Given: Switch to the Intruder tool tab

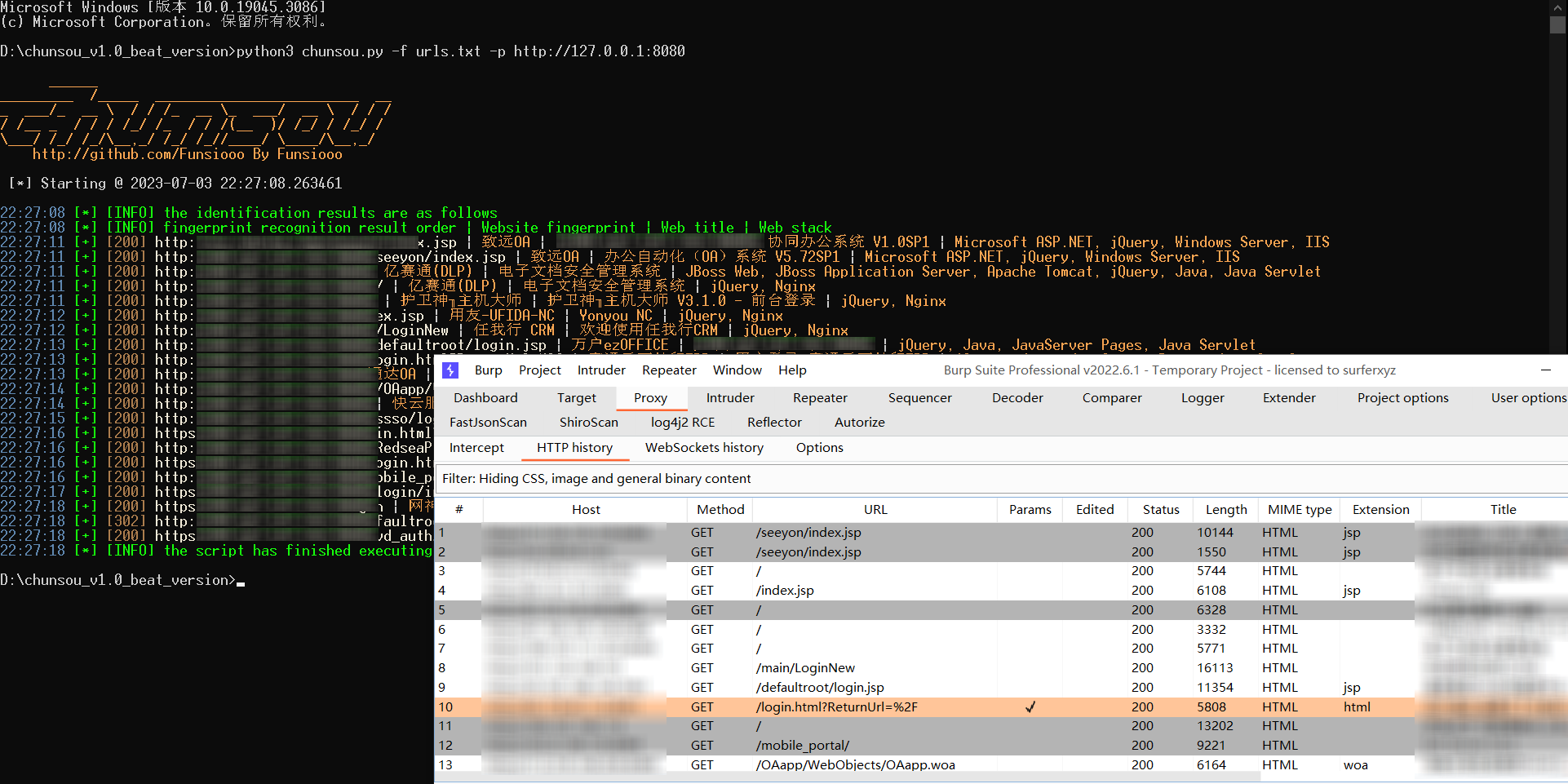Looking at the screenshot, I should pos(730,398).
